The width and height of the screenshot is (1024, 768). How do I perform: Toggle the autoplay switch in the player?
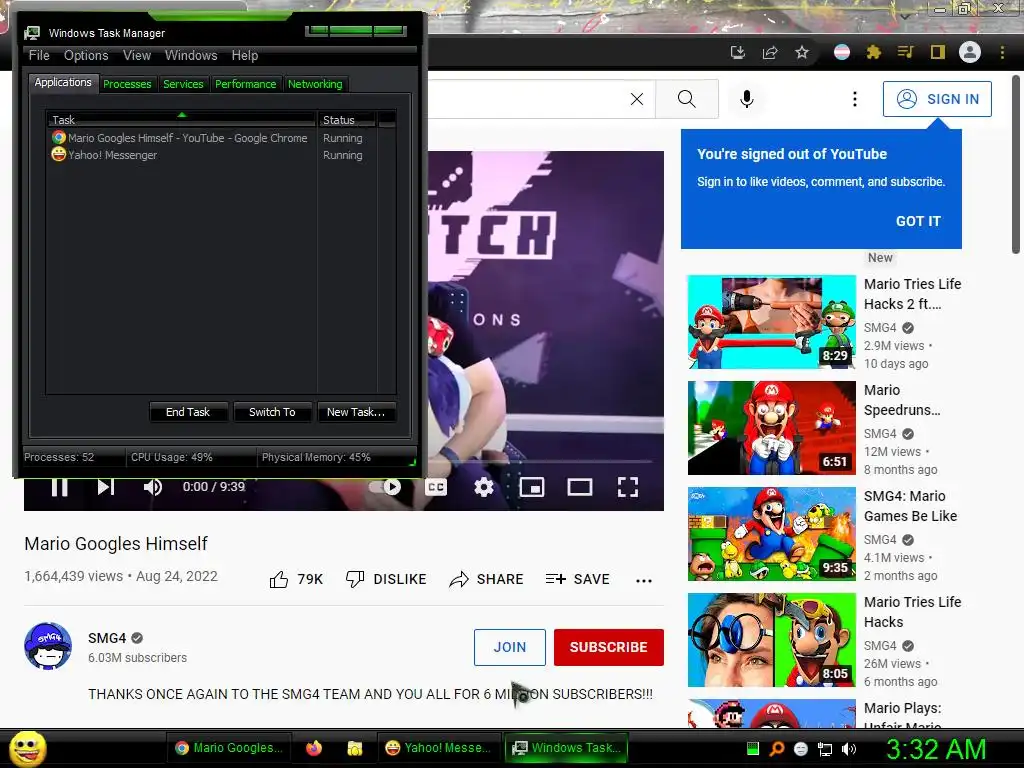pyautogui.click(x=386, y=487)
